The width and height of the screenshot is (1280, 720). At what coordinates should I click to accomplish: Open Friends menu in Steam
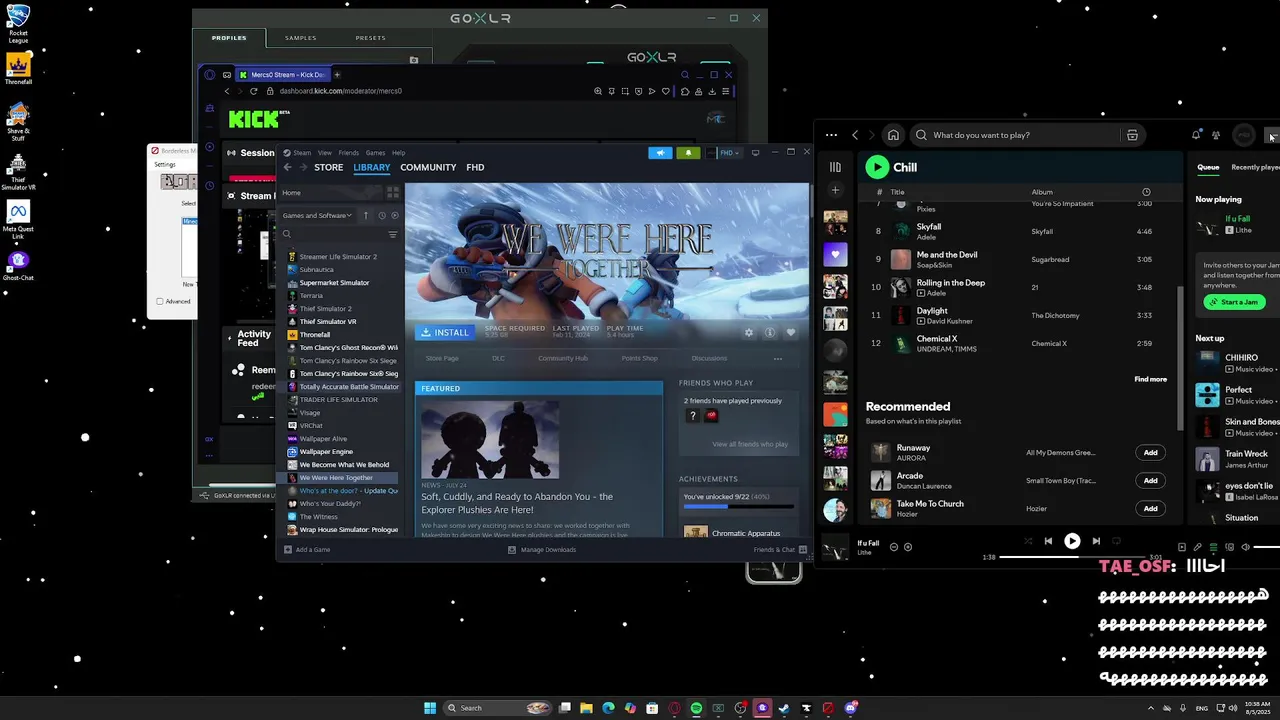coord(348,153)
